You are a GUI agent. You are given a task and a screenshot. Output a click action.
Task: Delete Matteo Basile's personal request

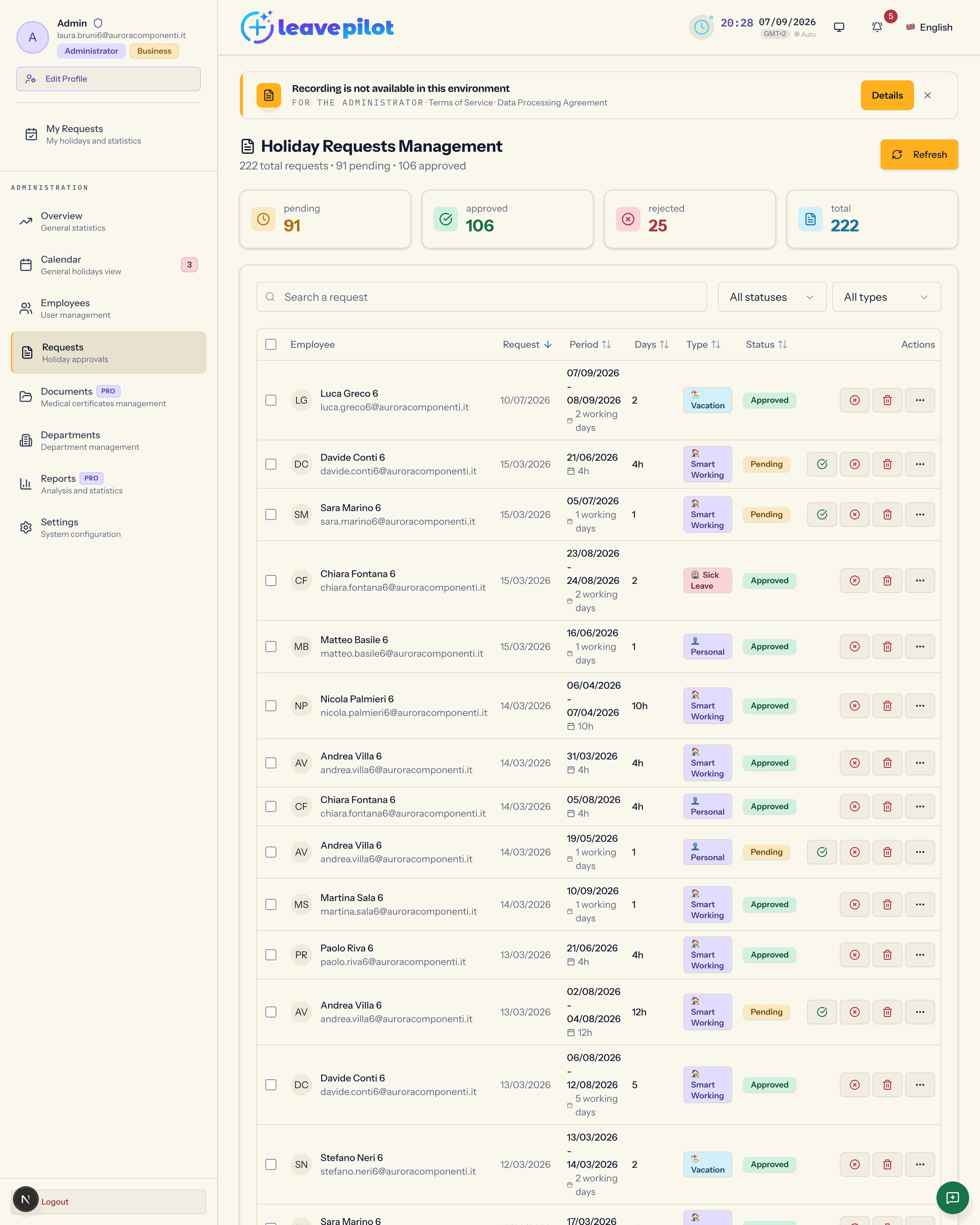(x=887, y=647)
